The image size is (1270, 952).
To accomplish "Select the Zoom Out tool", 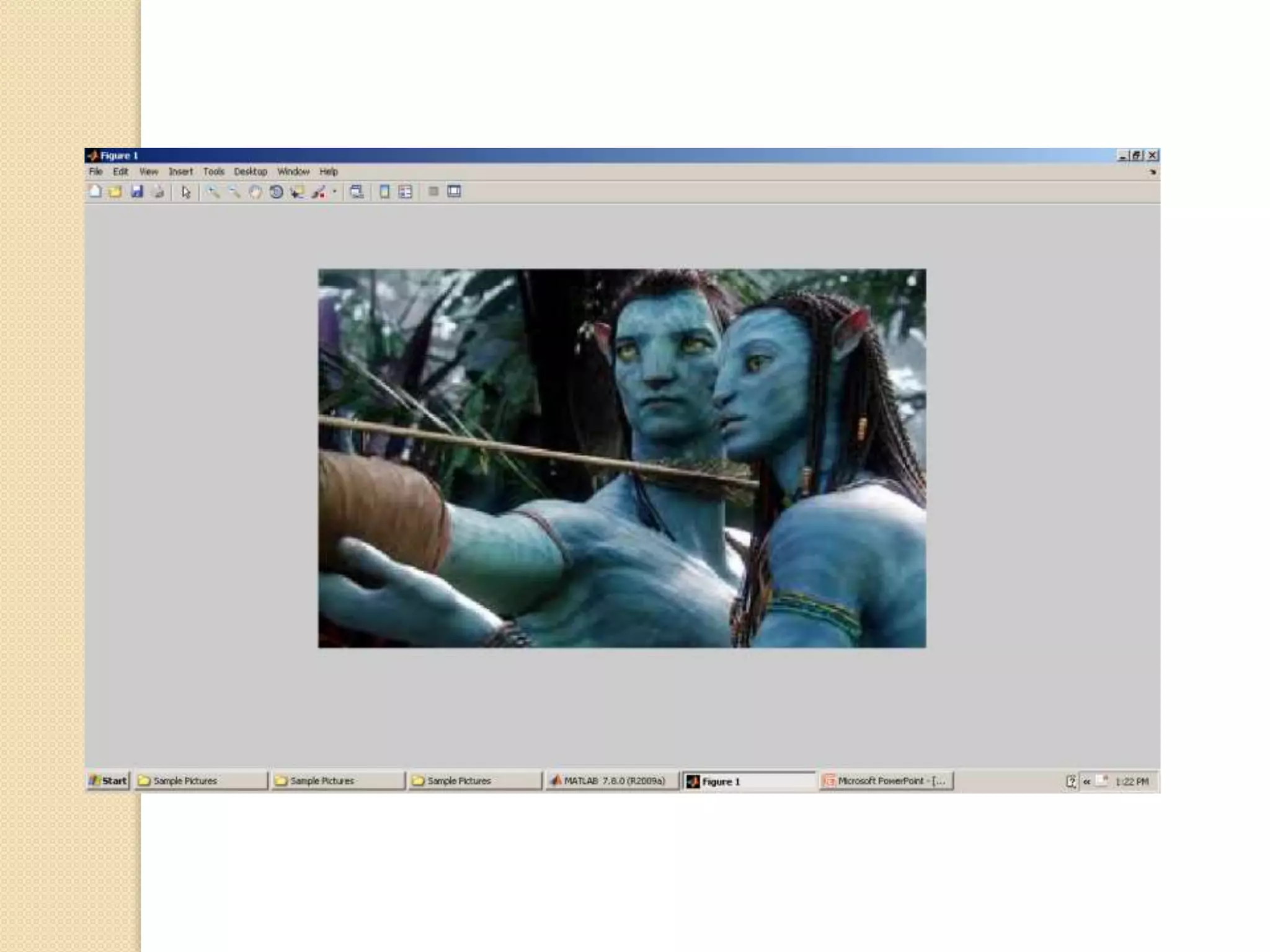I will click(234, 192).
